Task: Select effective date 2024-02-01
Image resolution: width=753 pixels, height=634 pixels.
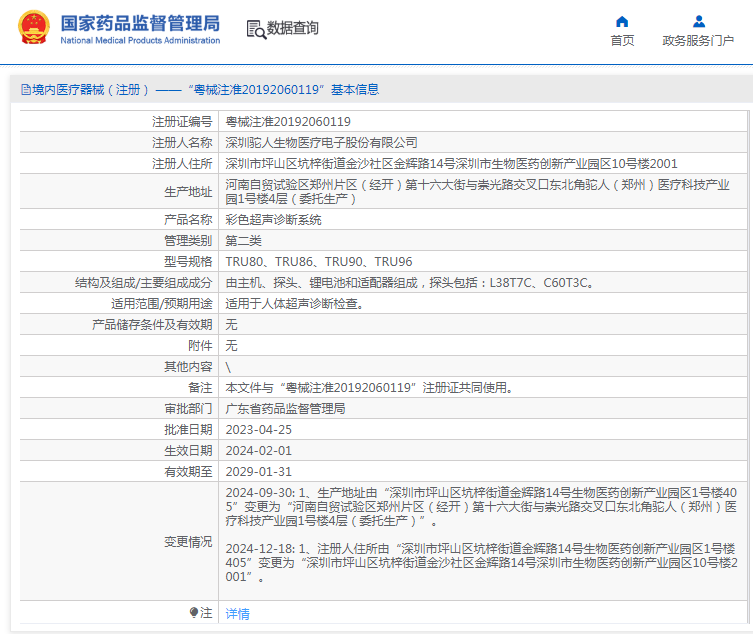Action: [259, 451]
